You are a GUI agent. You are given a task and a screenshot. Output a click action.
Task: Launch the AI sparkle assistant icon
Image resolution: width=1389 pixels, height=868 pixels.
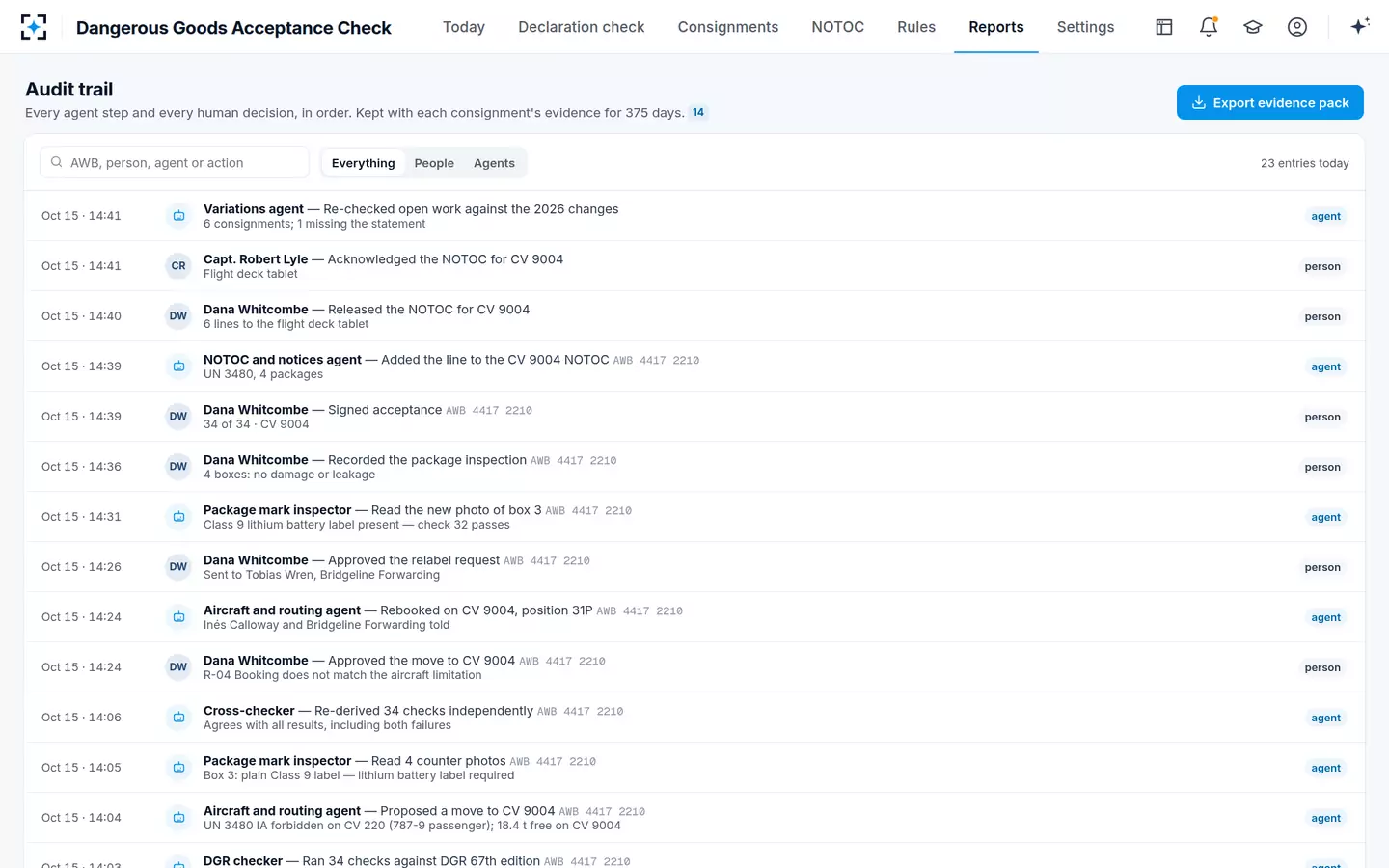1360,27
